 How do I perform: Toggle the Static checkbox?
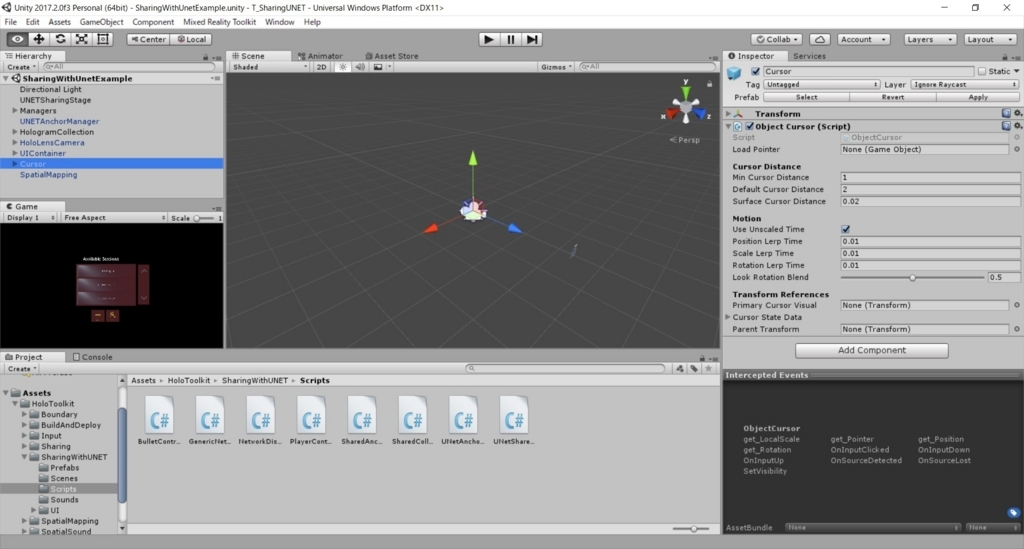[982, 71]
